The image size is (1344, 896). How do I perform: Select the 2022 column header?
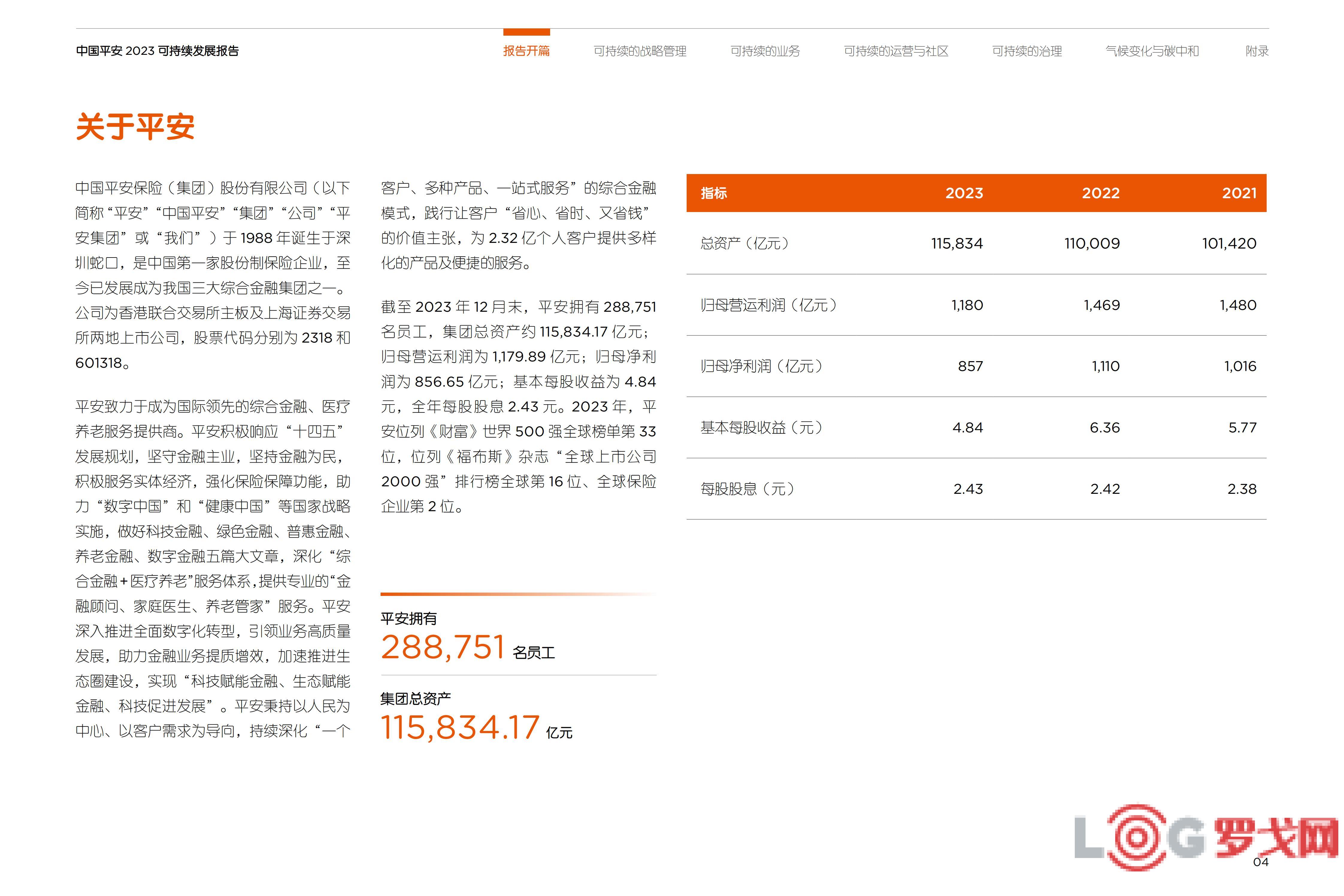click(x=1101, y=193)
